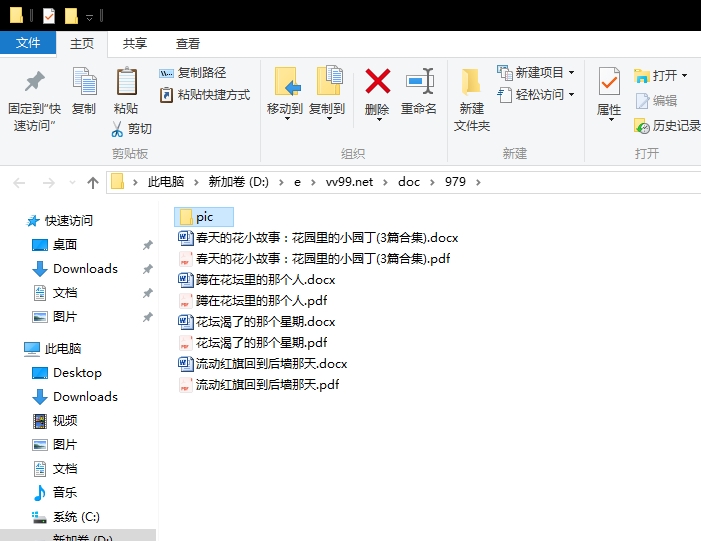Click 此电脑 in address bar
Image resolution: width=701 pixels, height=541 pixels.
[166, 182]
